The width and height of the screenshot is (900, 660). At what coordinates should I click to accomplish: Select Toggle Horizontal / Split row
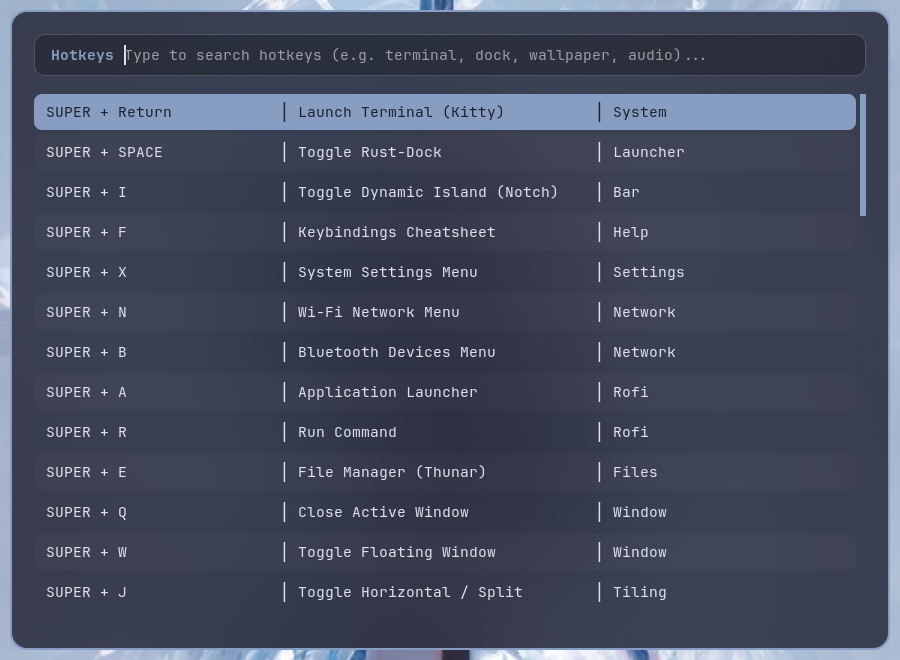[x=445, y=592]
